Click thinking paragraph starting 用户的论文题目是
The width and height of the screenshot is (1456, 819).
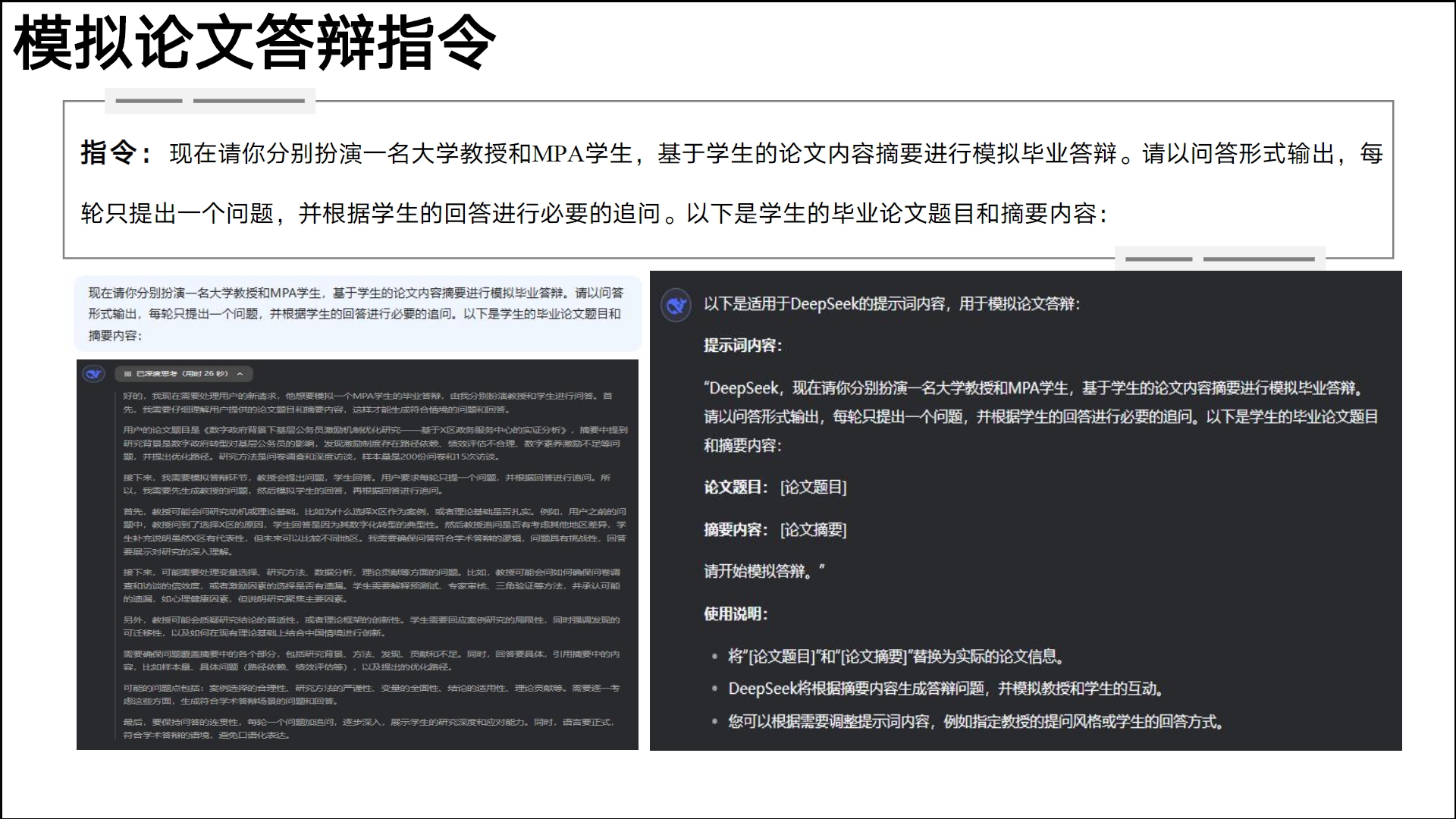(x=375, y=444)
